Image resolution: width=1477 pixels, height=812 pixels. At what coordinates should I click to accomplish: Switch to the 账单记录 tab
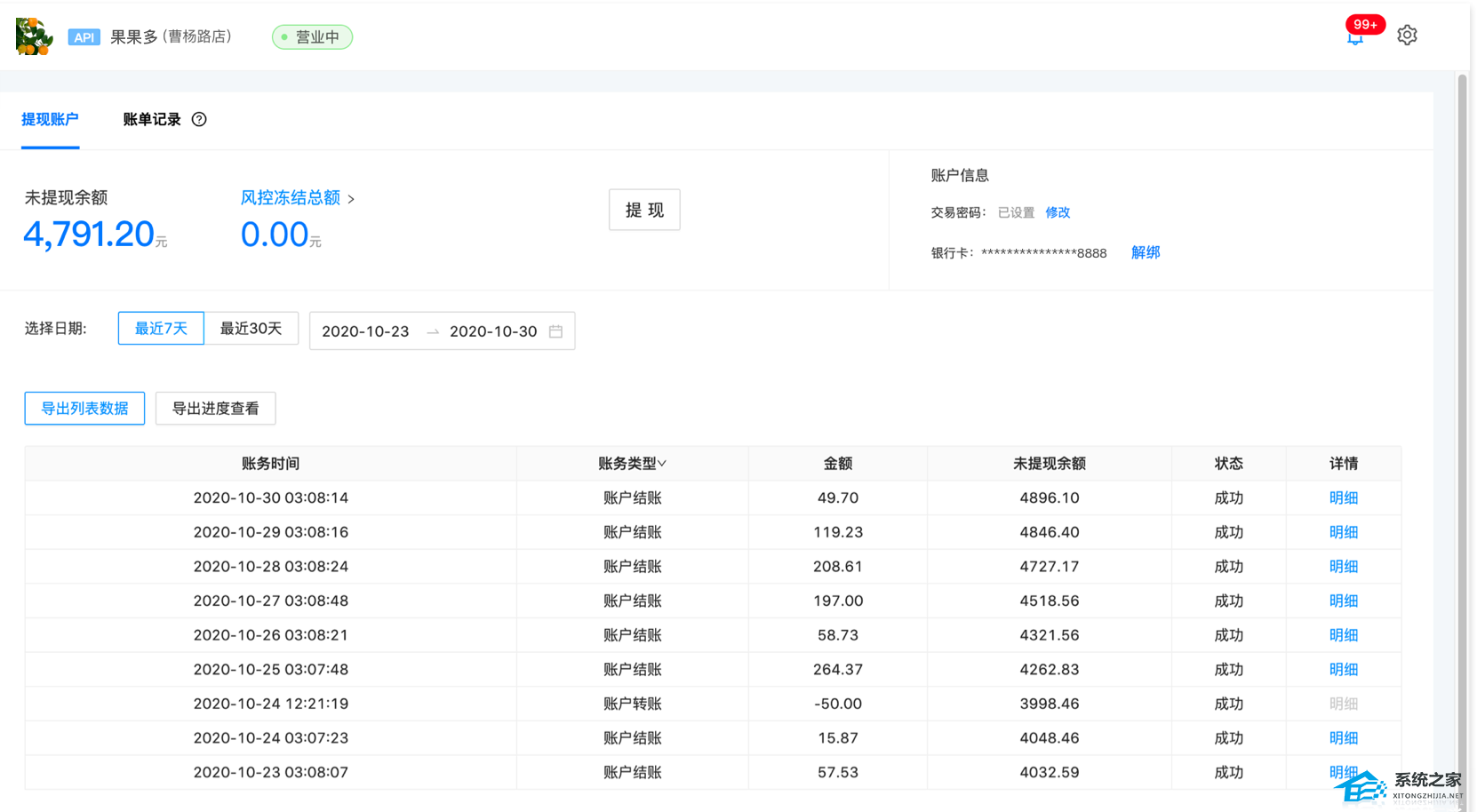pos(151,119)
